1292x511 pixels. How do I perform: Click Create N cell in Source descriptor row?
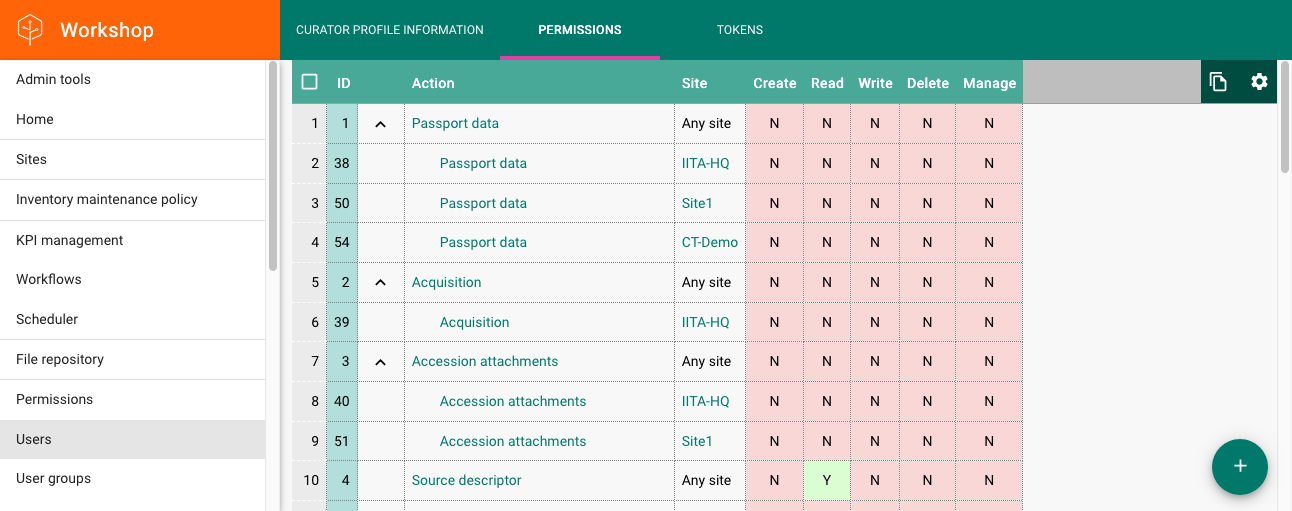pos(774,480)
